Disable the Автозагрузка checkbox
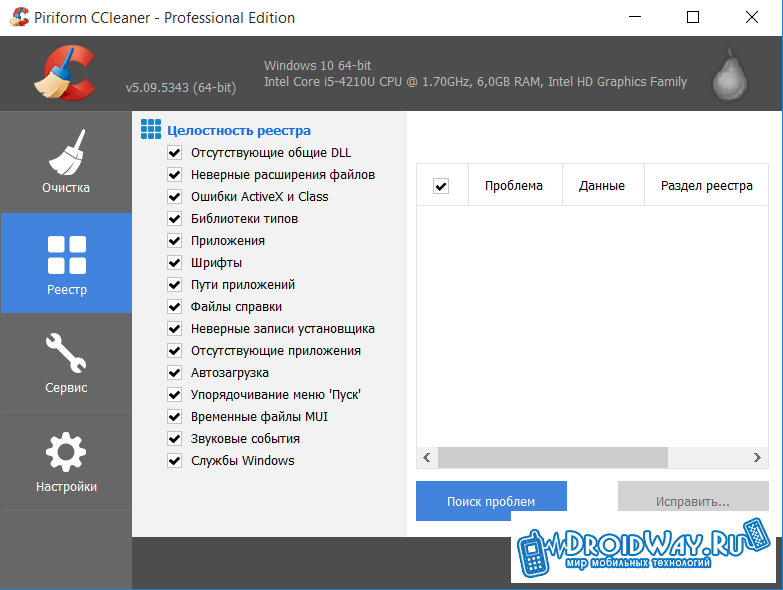This screenshot has width=783, height=590. [174, 372]
